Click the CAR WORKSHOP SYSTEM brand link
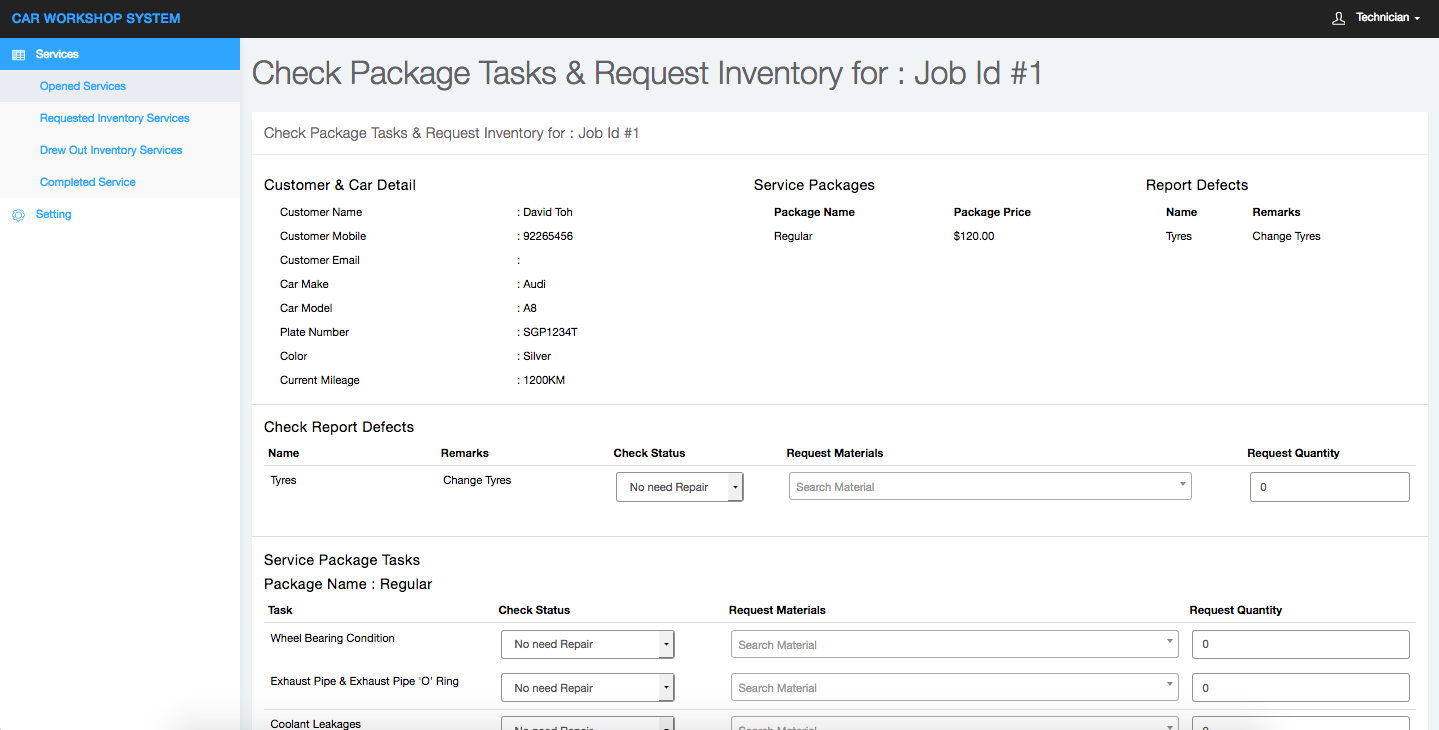Image resolution: width=1439 pixels, height=730 pixels. coord(96,19)
